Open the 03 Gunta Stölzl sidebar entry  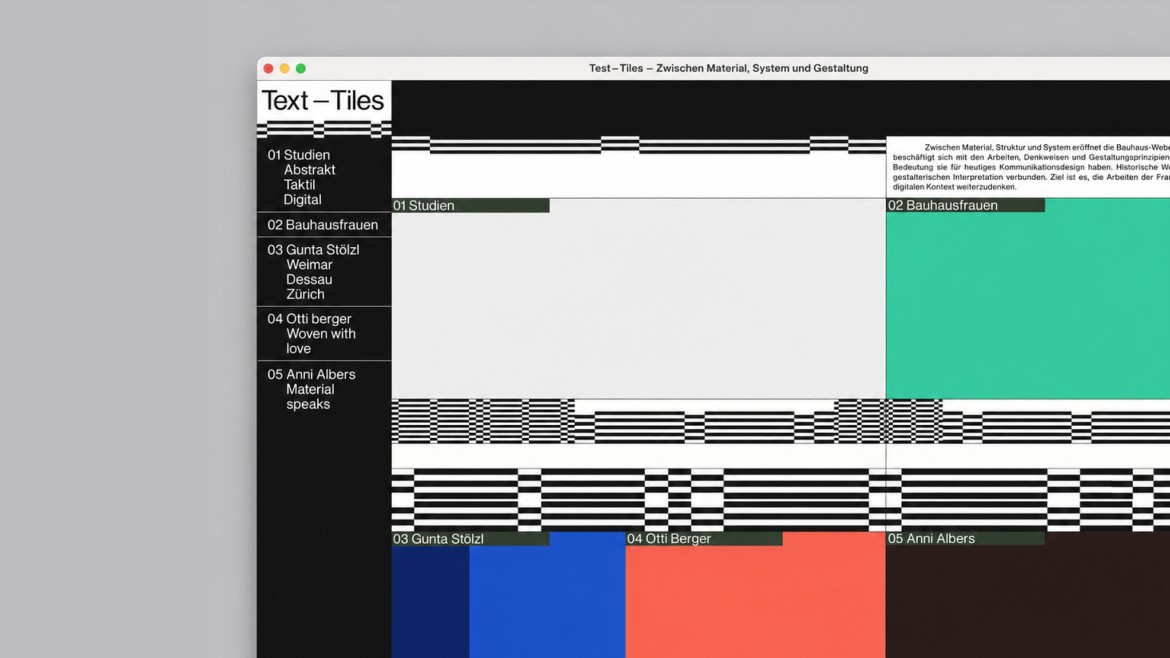[x=313, y=250]
